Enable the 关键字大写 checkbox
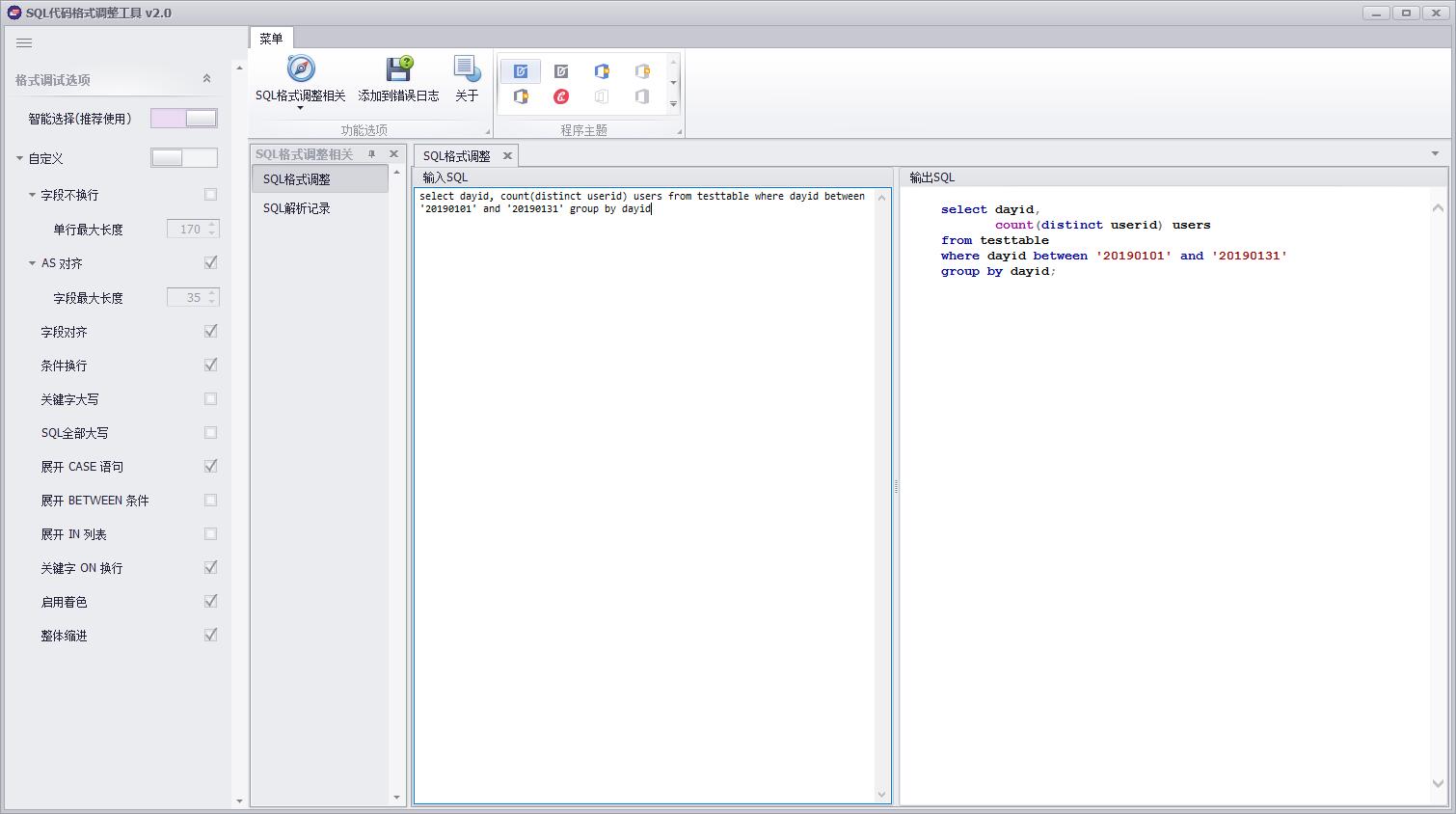The height and width of the screenshot is (814, 1456). pos(210,398)
